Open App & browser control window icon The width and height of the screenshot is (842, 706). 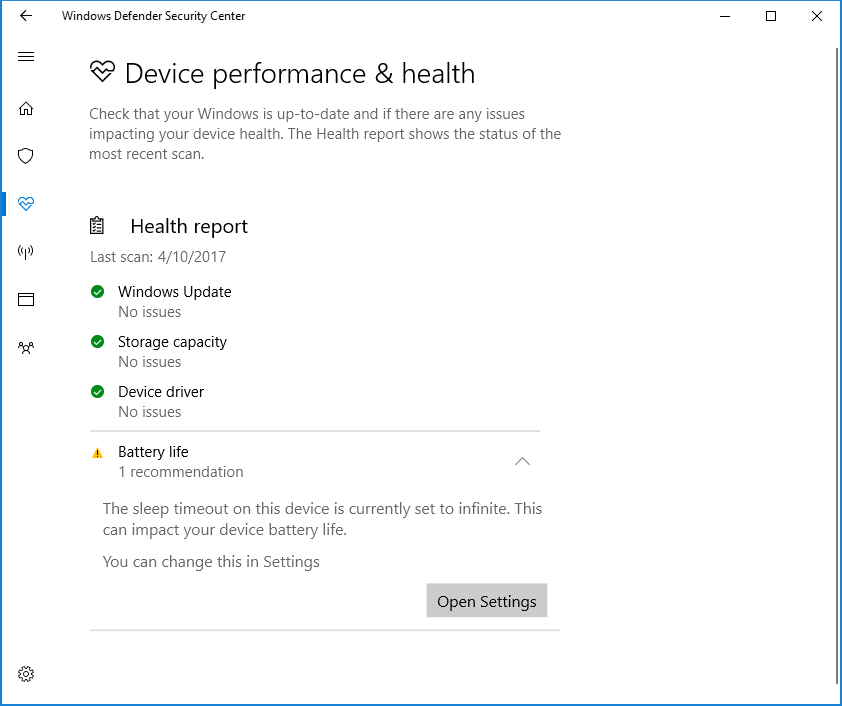coord(26,299)
